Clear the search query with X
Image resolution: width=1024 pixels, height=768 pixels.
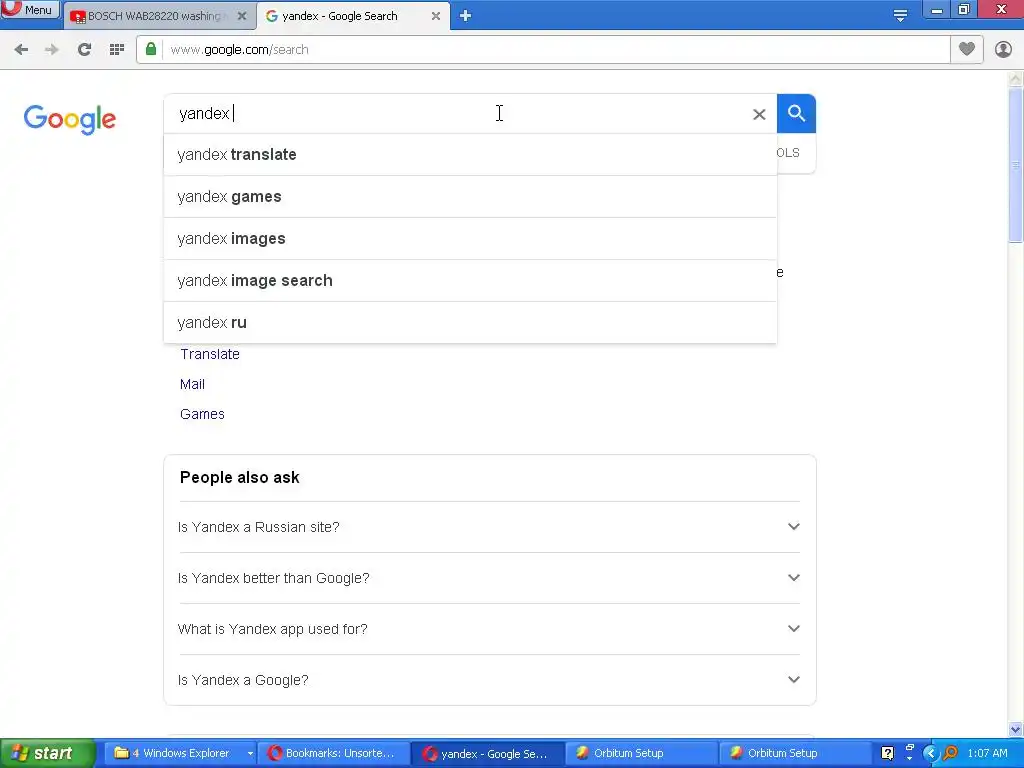(x=759, y=115)
